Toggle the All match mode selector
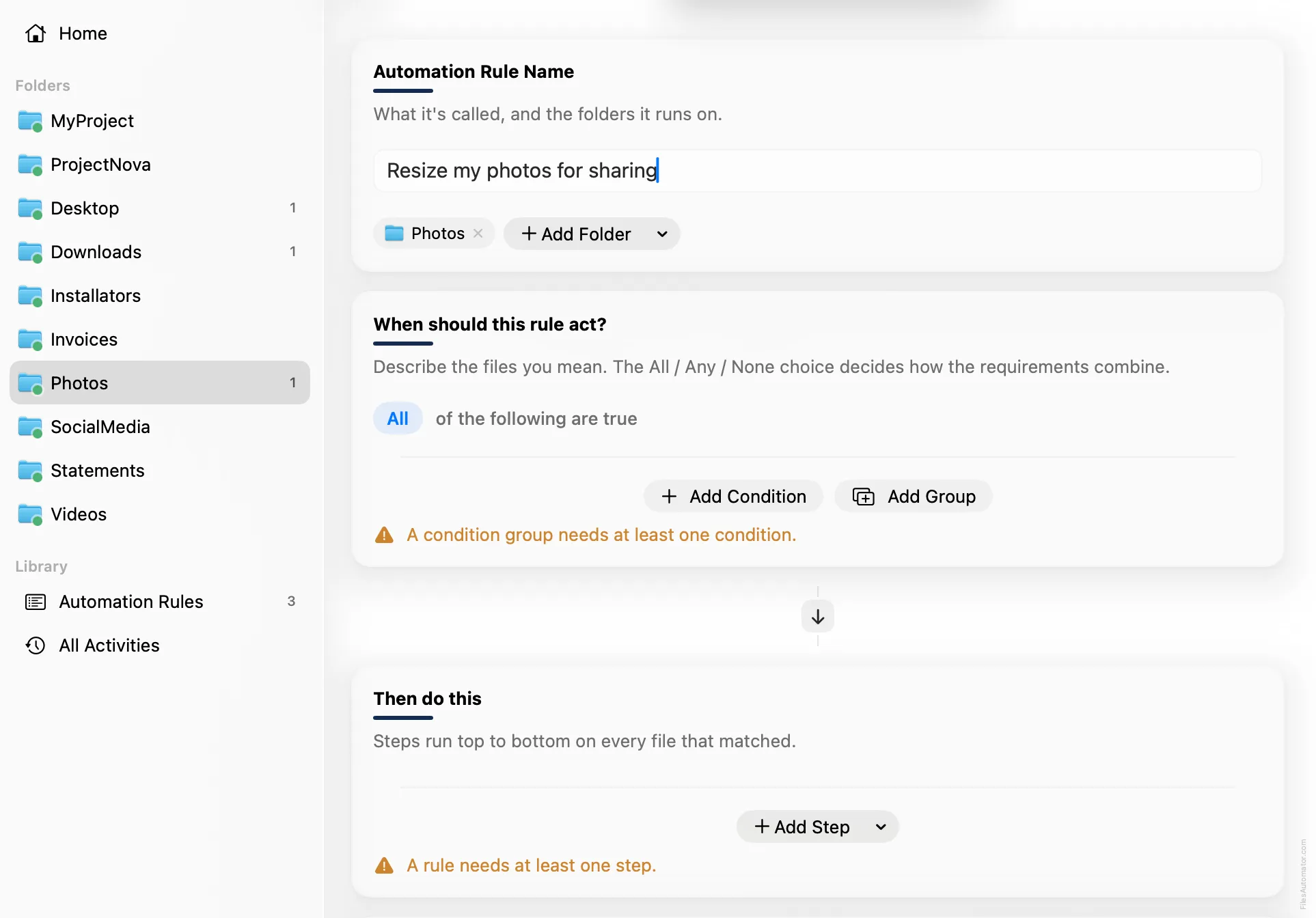Screen dimensions: 1316x918 (x=398, y=419)
